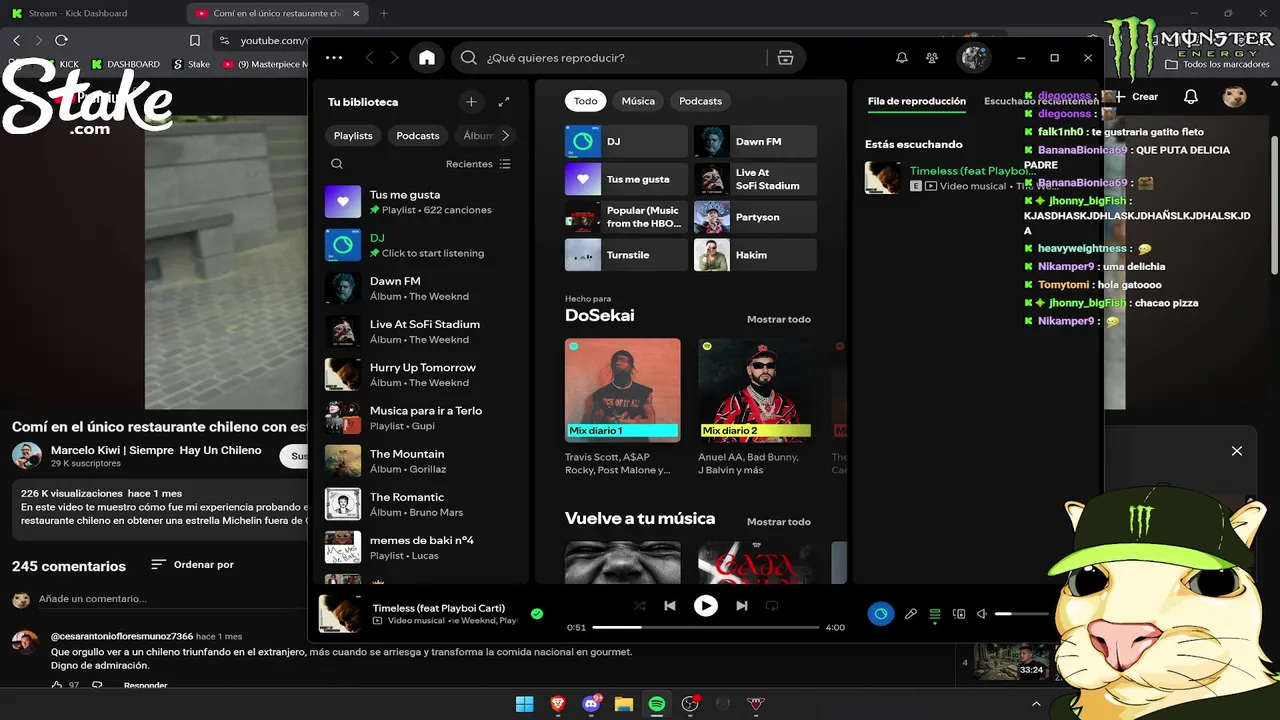Open File Explorer from taskbar
Screen dimensions: 1280x720
(x=624, y=704)
